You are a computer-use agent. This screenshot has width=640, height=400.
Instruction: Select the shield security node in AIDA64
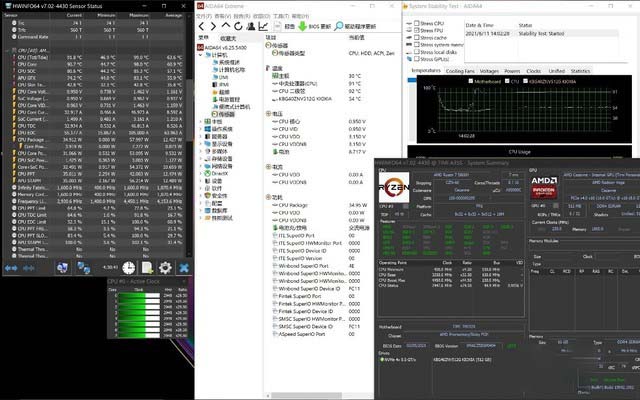207,196
